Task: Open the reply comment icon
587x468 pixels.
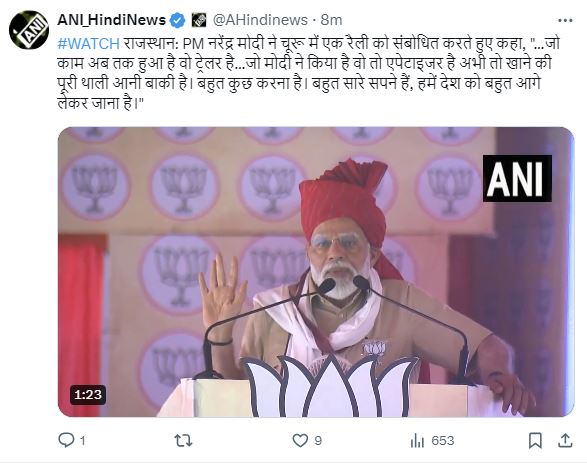Action: pos(66,440)
